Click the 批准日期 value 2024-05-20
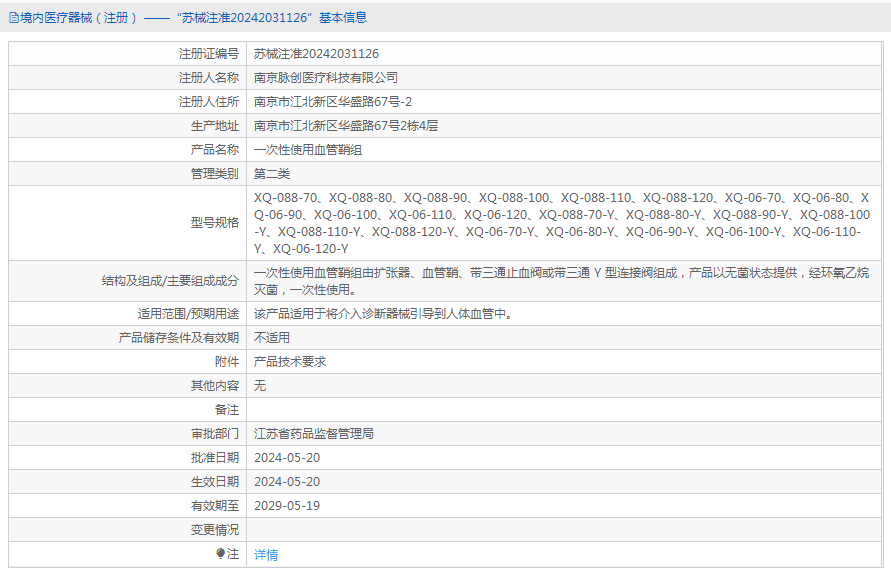Viewport: 891px width, 575px height. click(287, 458)
